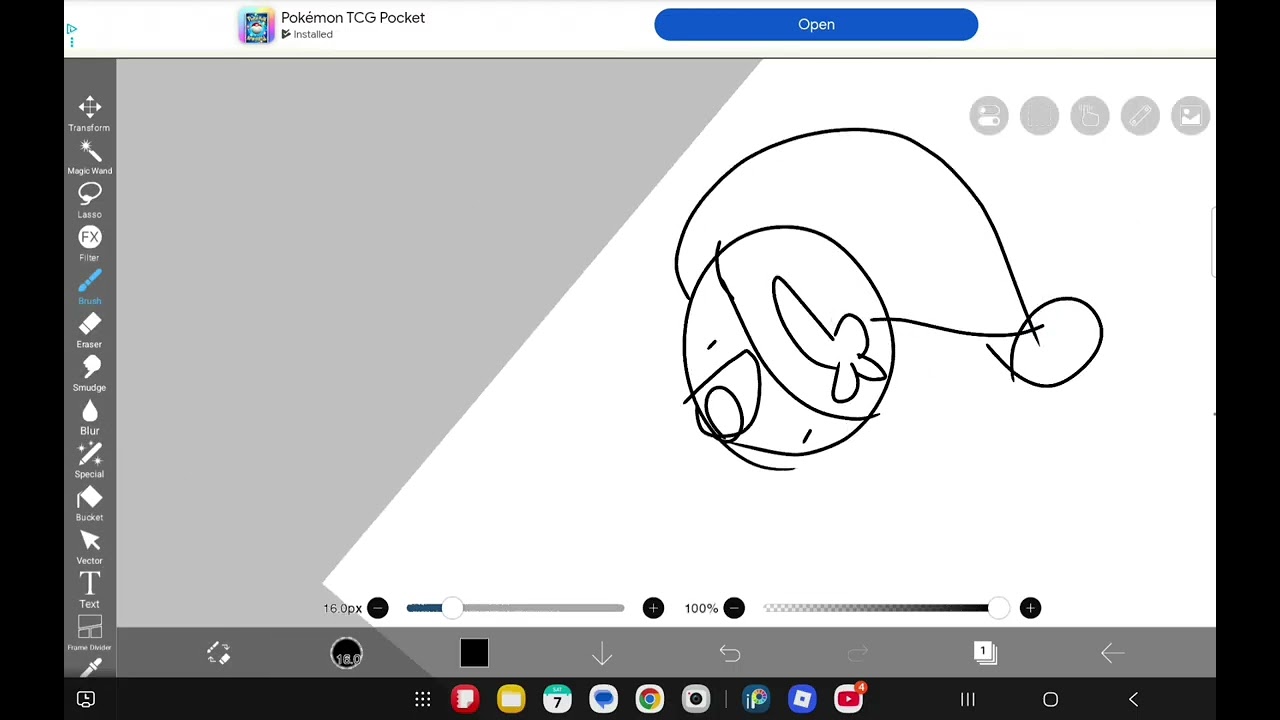
Task: Switch to the Eraser tool
Action: click(x=89, y=330)
